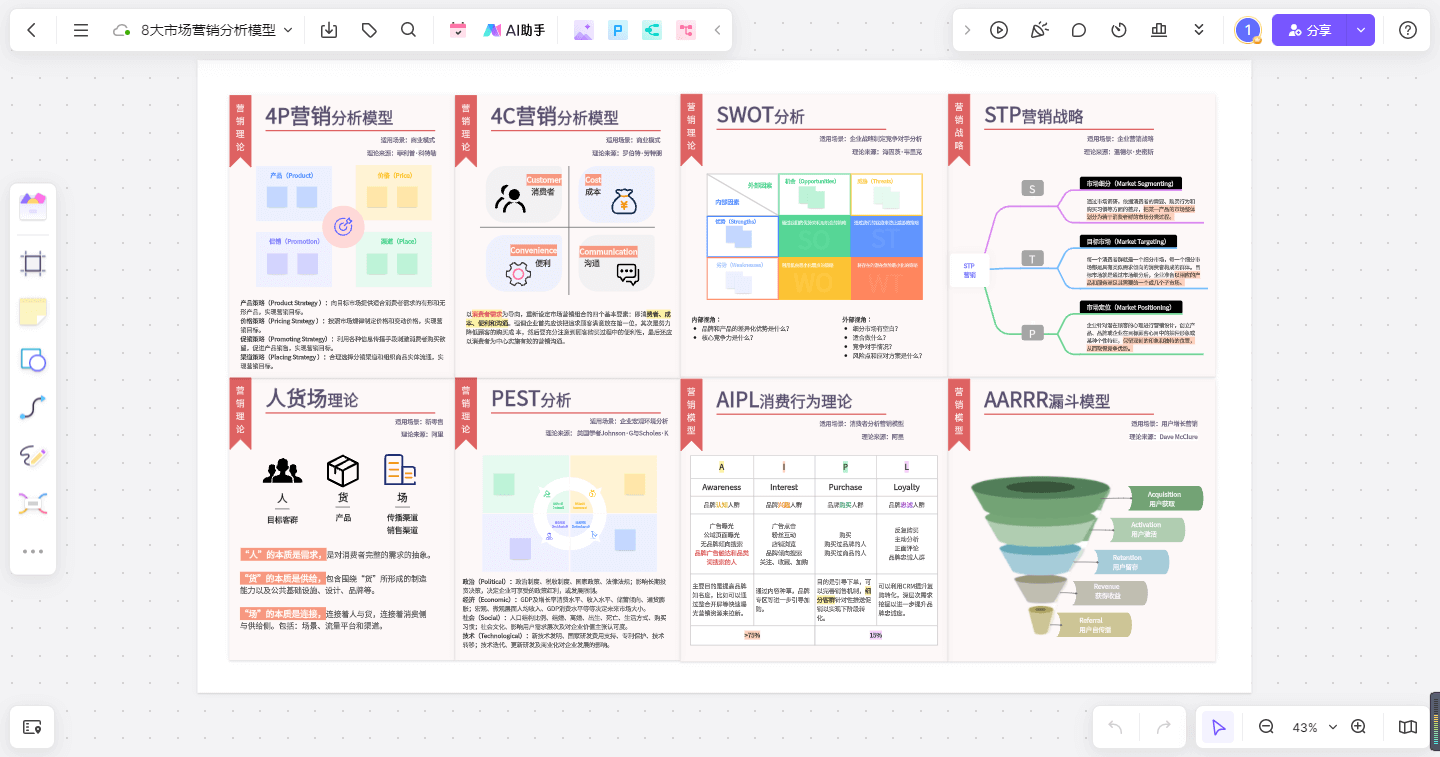Open the search on the canvas
The image size is (1440, 757).
pos(408,30)
